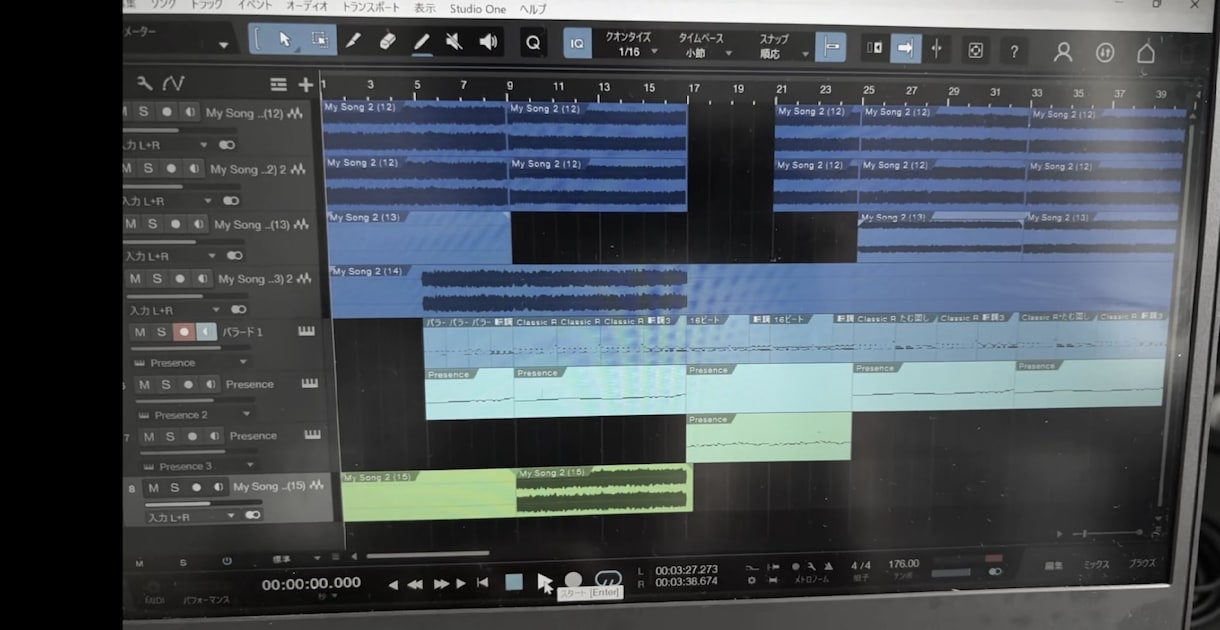
Task: Mute the My Song (15) track
Action: point(153,487)
